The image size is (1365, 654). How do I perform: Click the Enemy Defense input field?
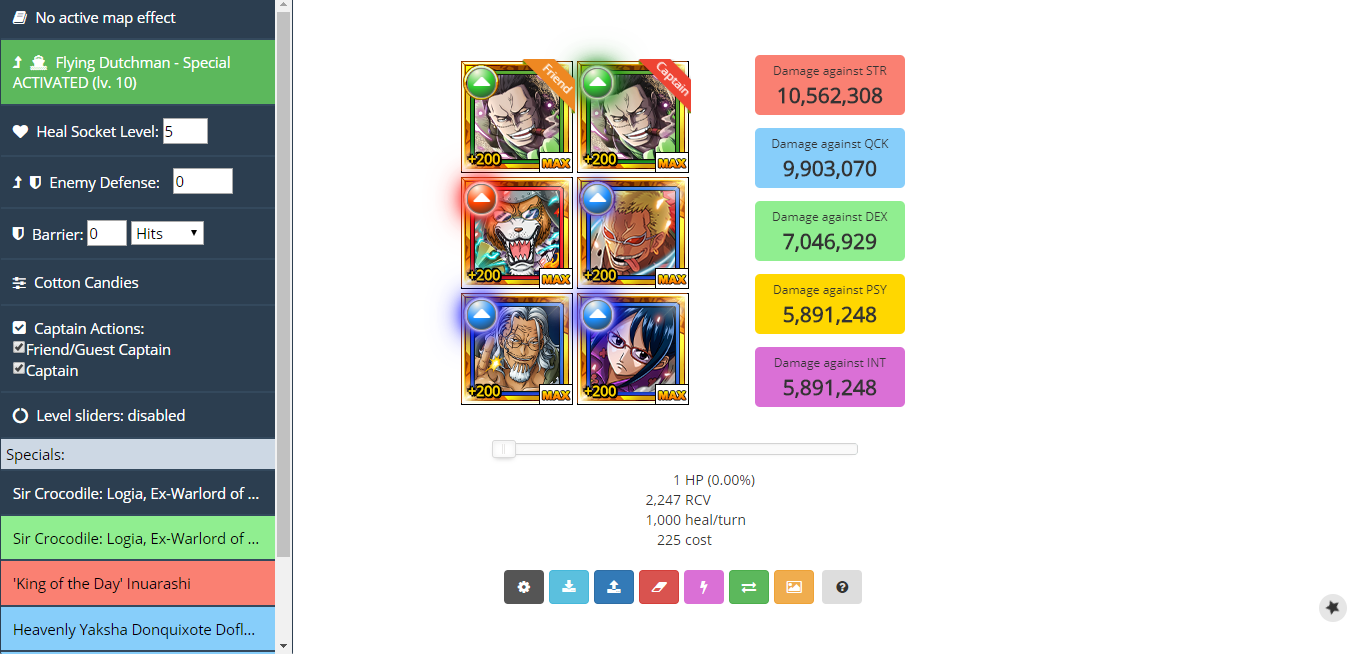[203, 181]
